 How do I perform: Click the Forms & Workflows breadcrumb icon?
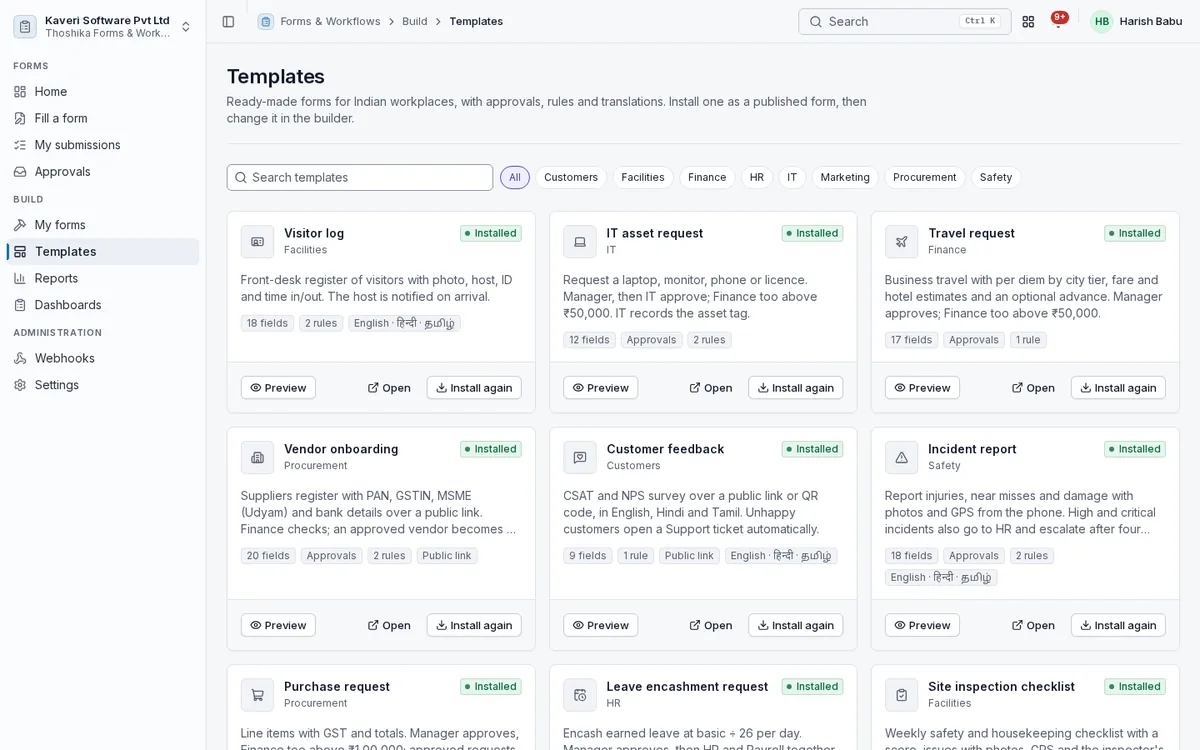(x=265, y=21)
